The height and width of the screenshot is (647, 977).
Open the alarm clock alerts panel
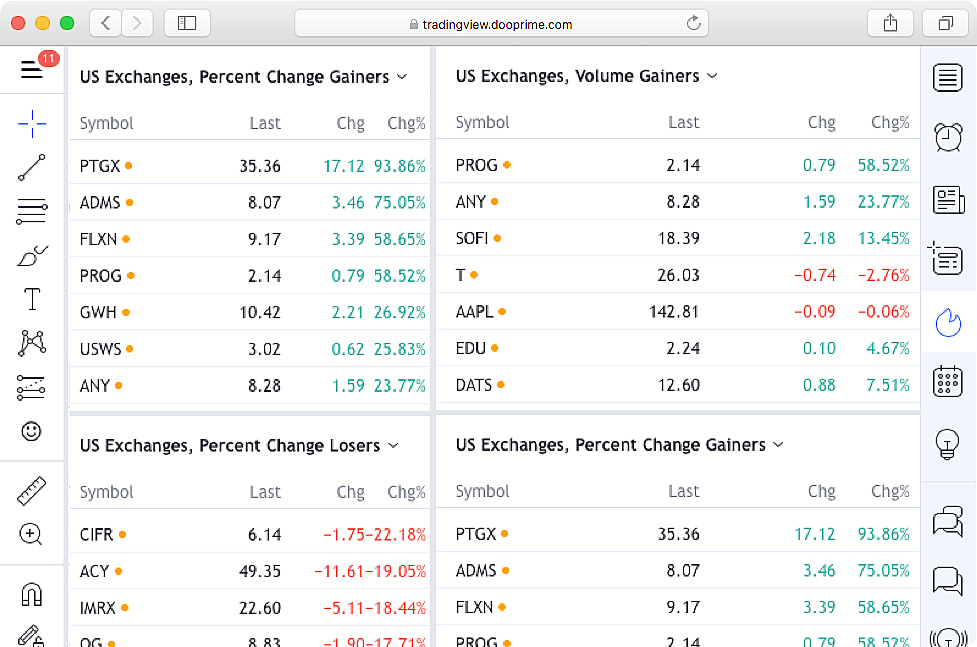coord(947,137)
